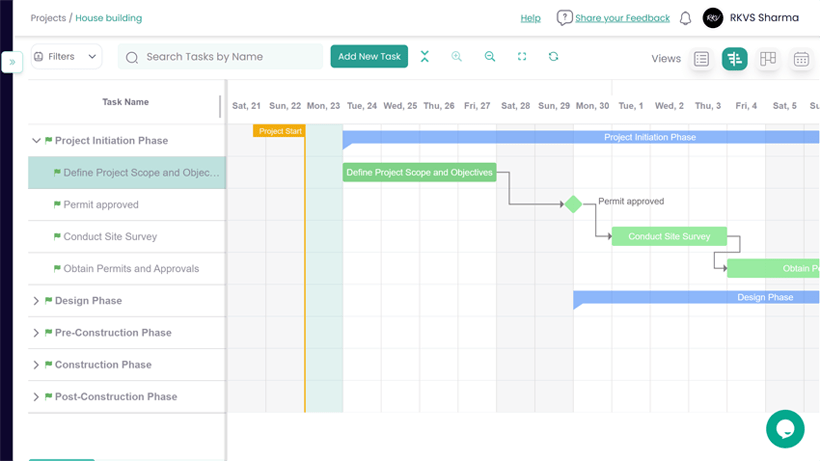The image size is (820, 461).
Task: Click the Add New Task button
Action: click(x=369, y=57)
